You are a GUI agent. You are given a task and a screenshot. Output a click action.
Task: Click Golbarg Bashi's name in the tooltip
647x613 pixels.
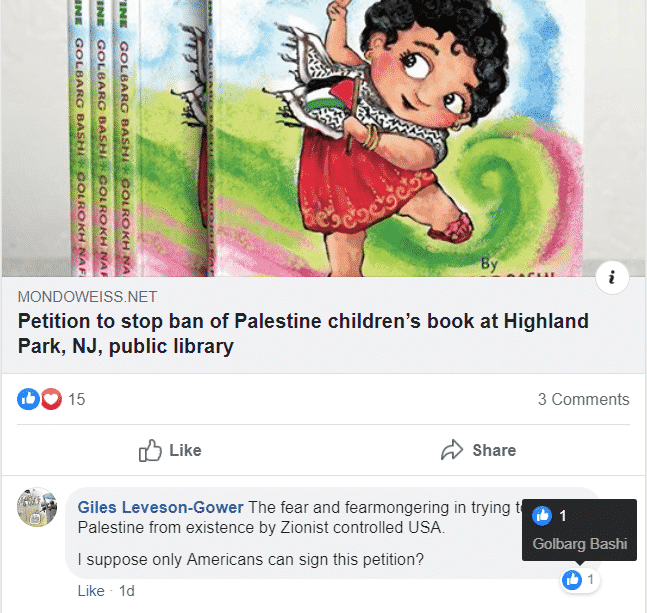579,544
